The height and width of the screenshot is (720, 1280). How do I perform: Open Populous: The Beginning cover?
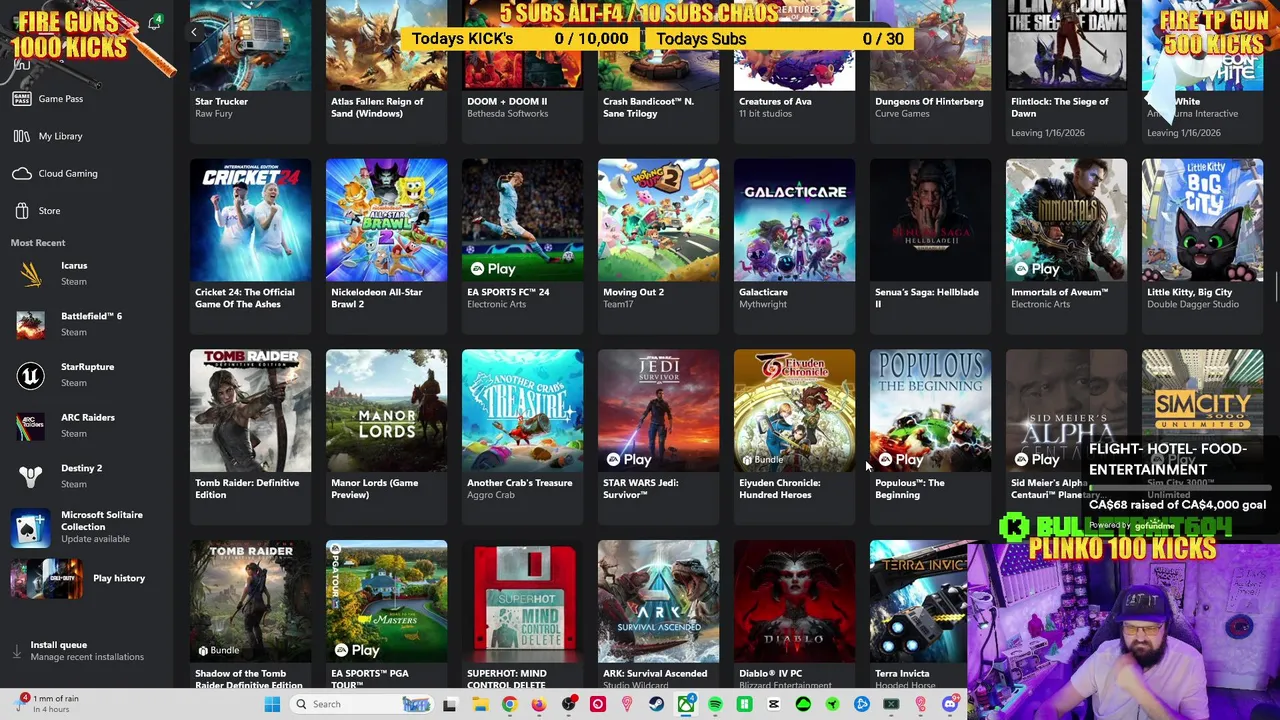(x=930, y=410)
